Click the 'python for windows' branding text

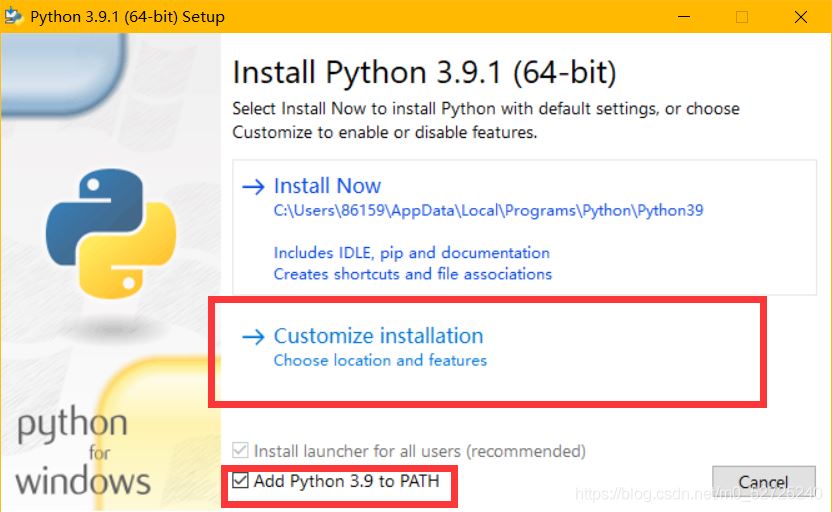click(83, 453)
